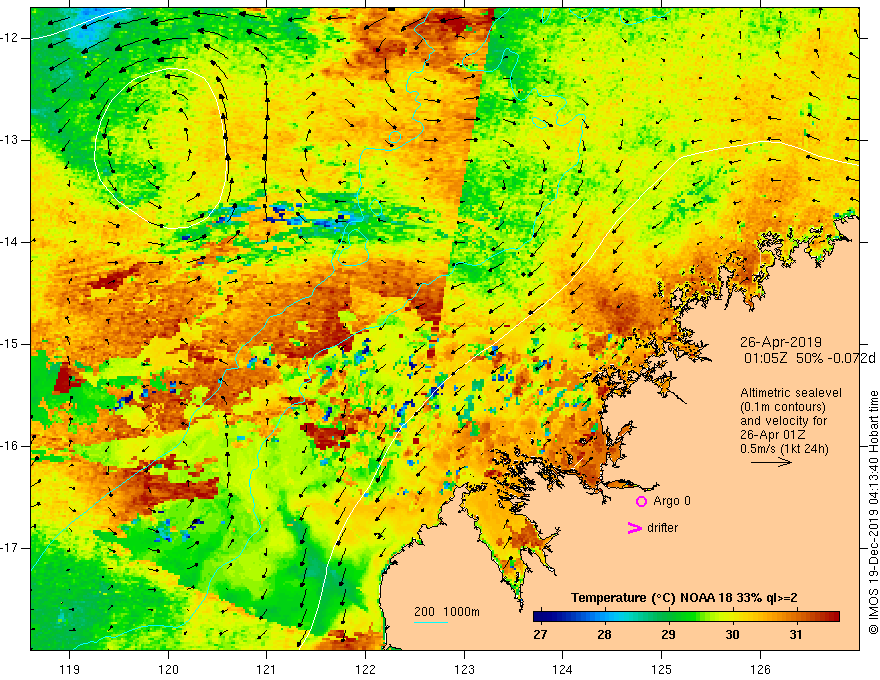Click the '200 1000m' isobath label
Viewport: 880px width, 680px height.
pyautogui.click(x=447, y=612)
